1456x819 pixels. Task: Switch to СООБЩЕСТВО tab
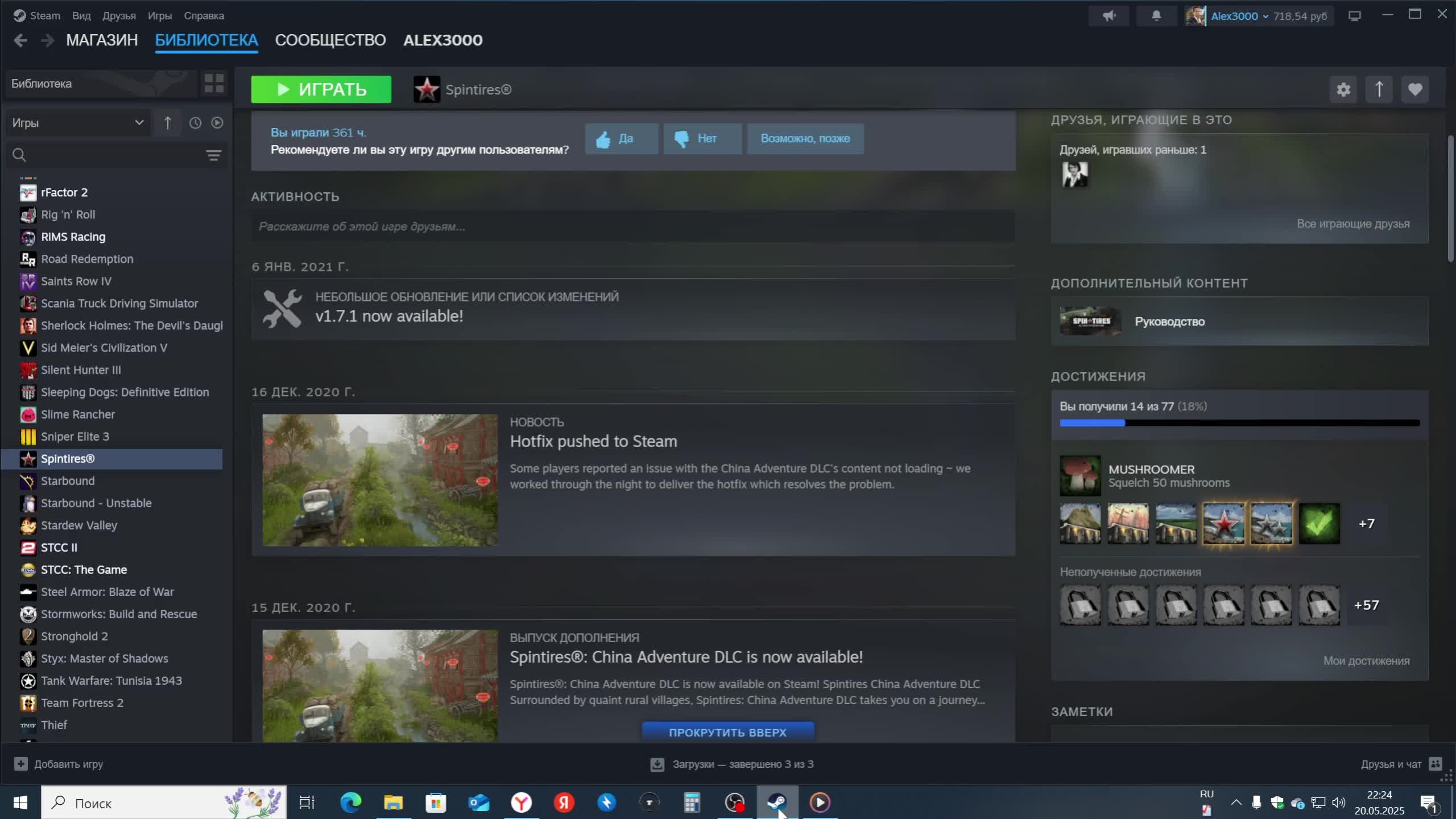coord(330,40)
